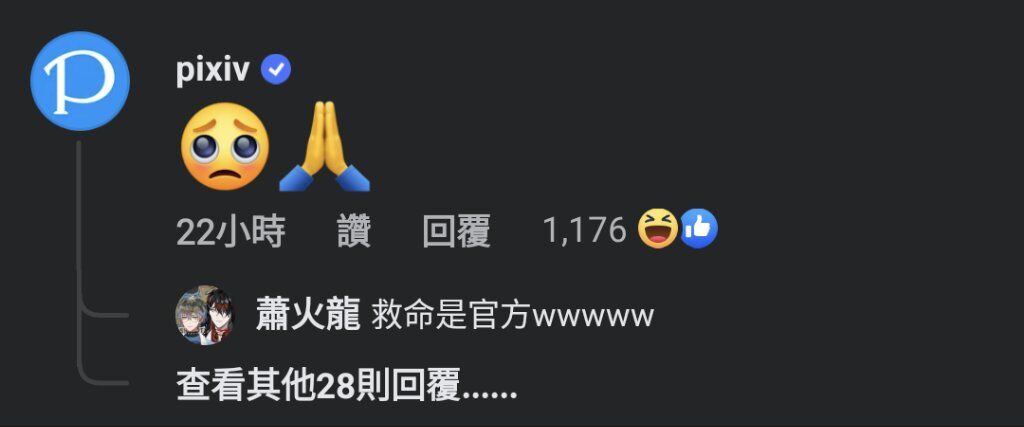Click the blue verified badge beside pixiv

pos(276,70)
